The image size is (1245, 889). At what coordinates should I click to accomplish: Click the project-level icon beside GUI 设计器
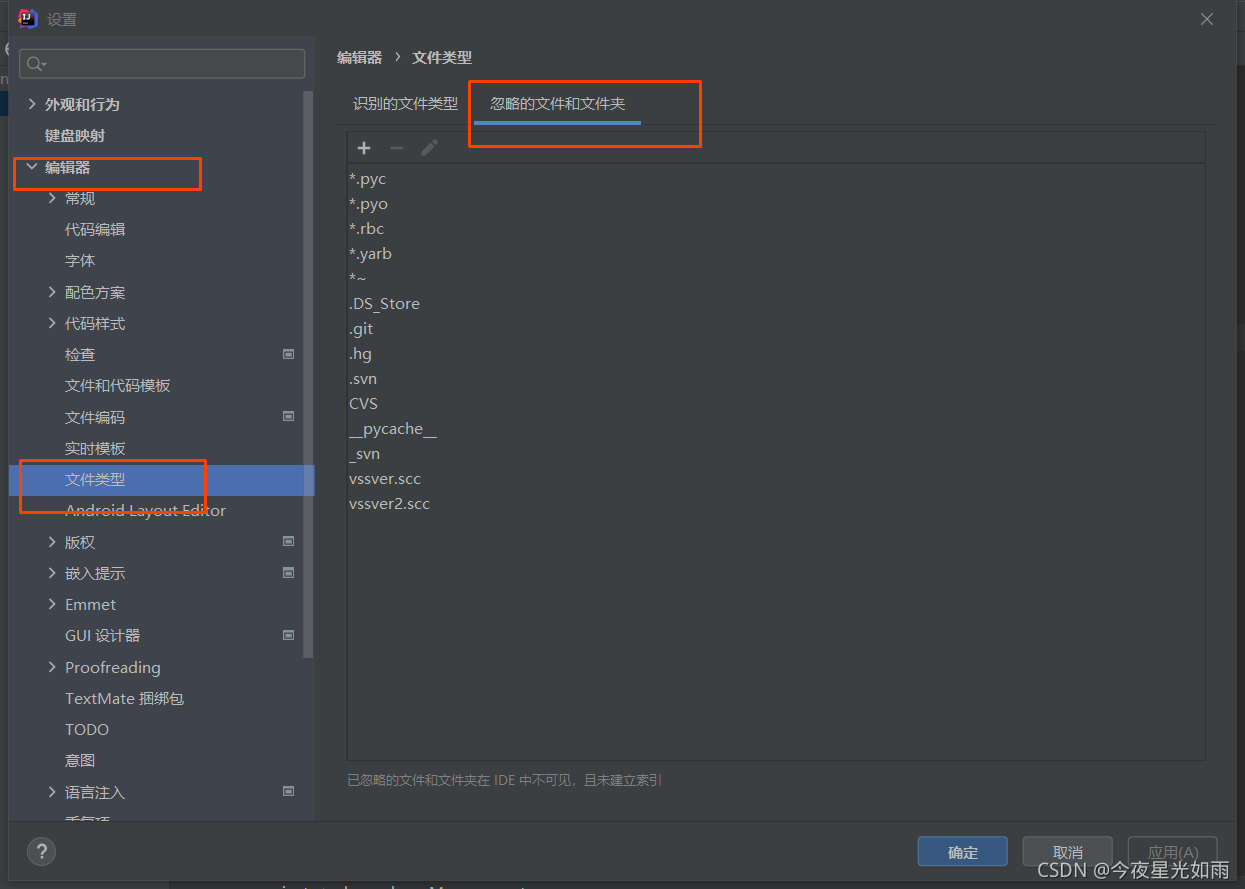(288, 635)
